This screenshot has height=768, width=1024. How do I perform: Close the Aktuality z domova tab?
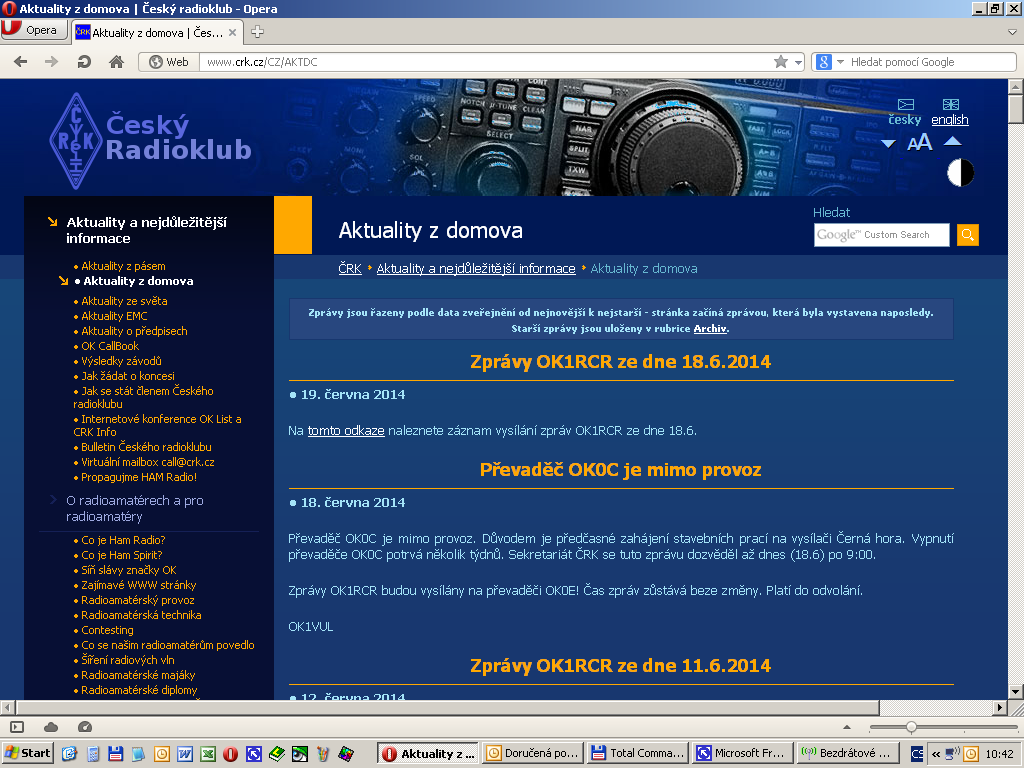[232, 32]
